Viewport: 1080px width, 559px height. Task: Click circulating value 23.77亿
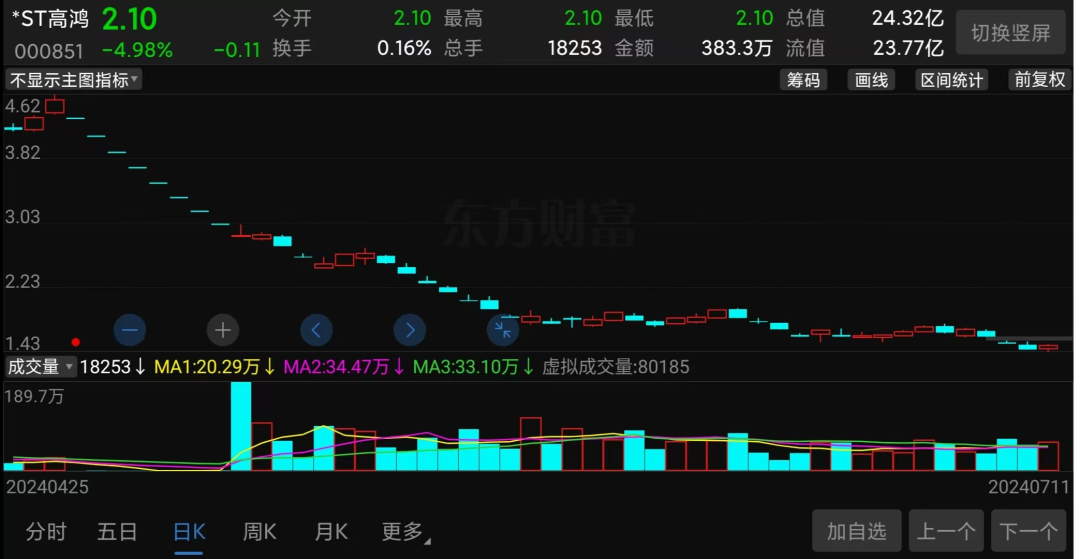(907, 48)
